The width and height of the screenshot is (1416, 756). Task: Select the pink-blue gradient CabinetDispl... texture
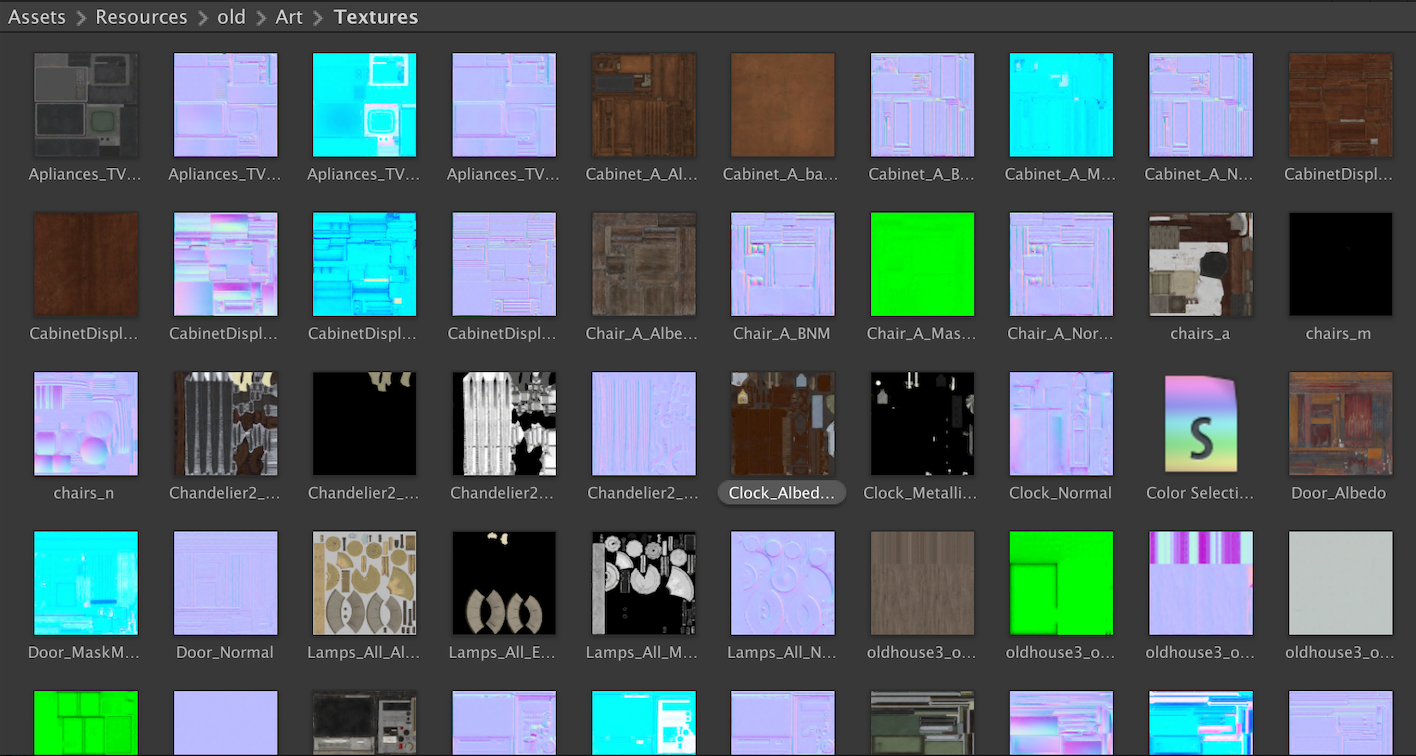225,264
